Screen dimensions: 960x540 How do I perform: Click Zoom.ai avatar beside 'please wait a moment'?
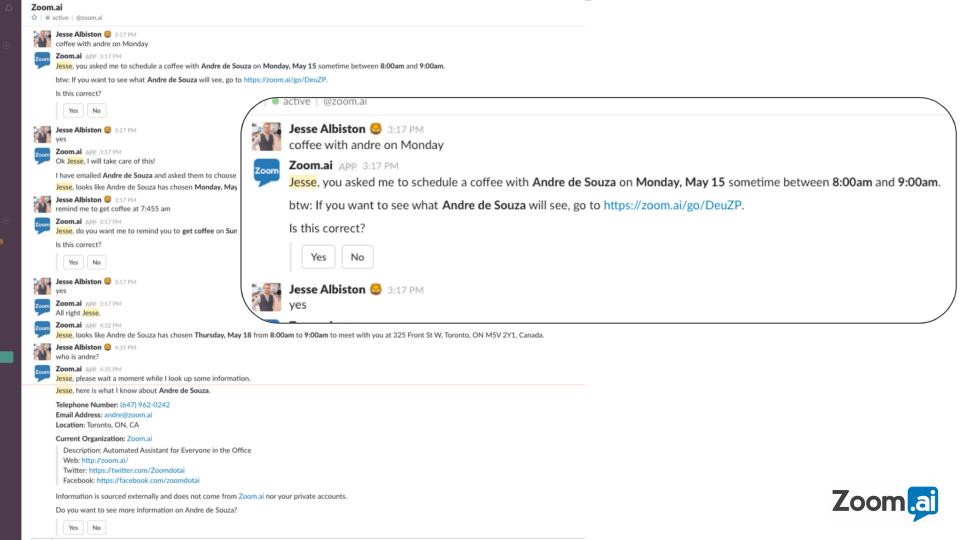click(x=42, y=373)
